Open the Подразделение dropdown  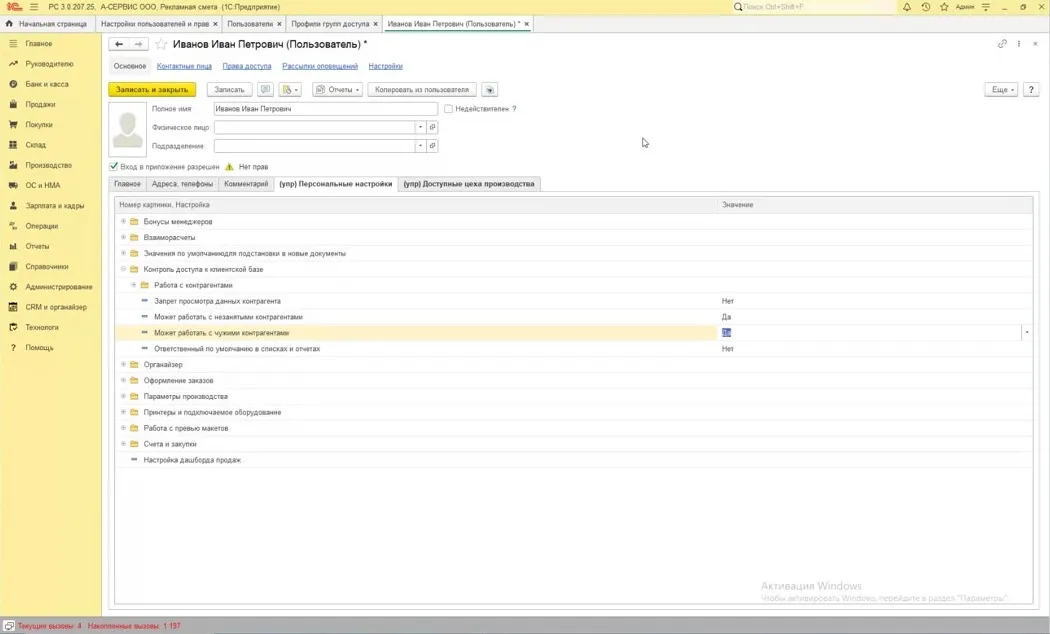click(421, 146)
